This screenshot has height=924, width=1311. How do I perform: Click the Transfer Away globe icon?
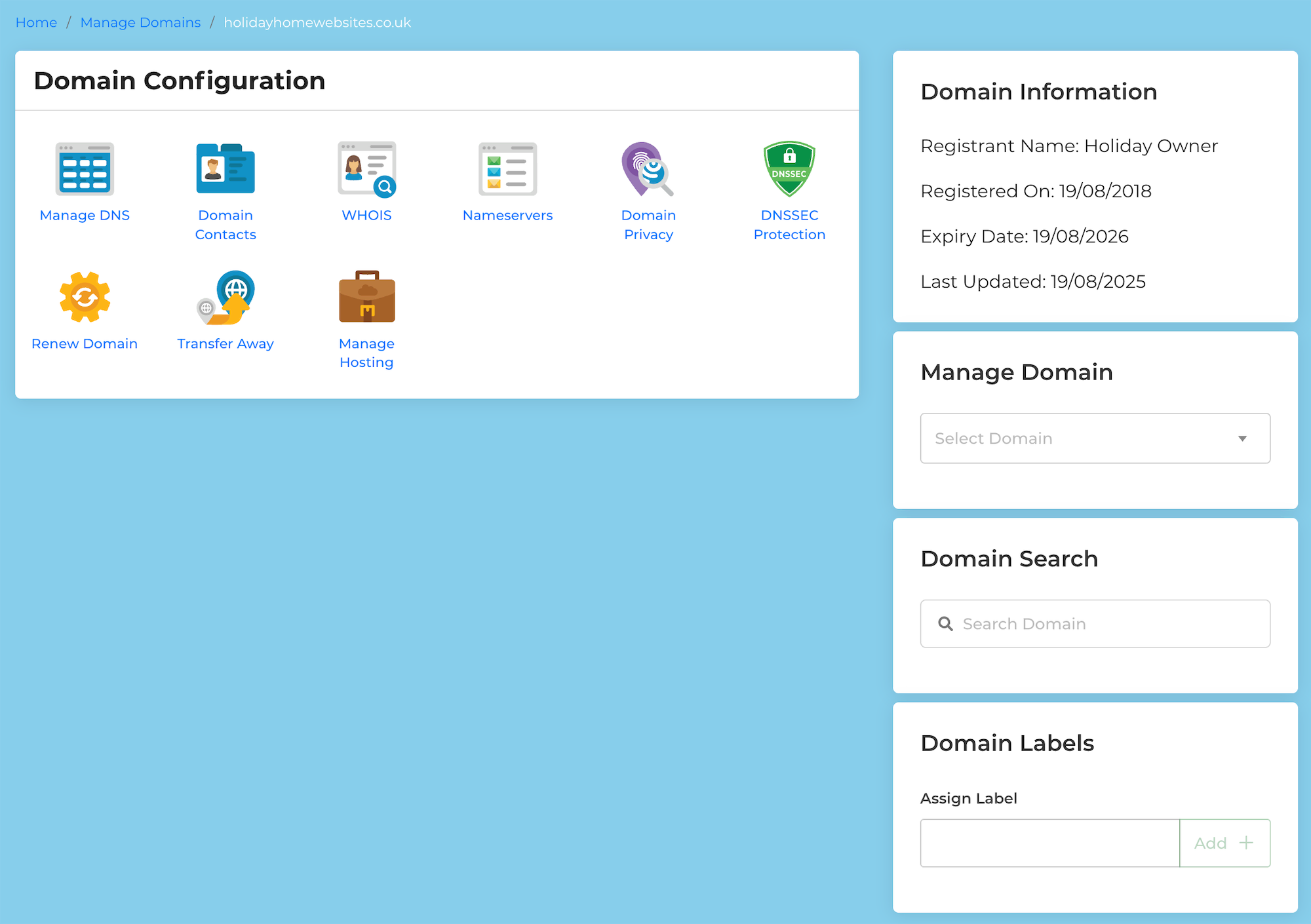point(225,297)
